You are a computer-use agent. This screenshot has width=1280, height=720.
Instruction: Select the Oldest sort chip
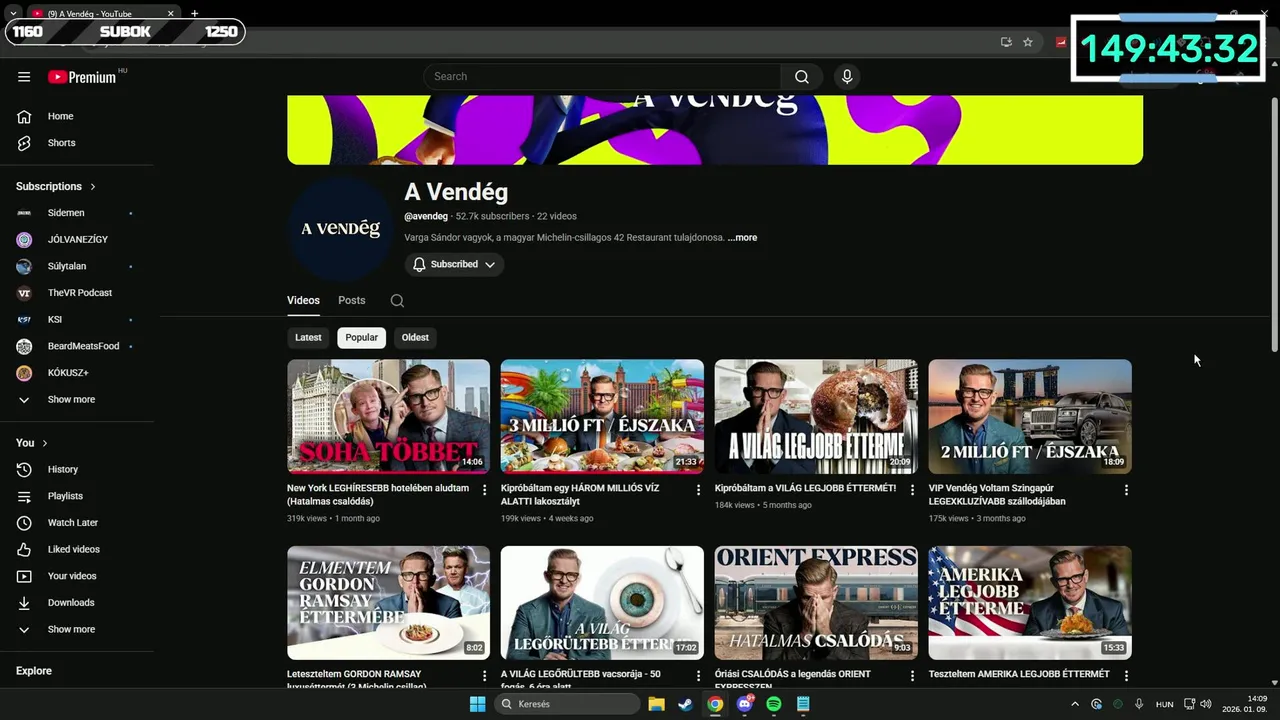tap(415, 338)
